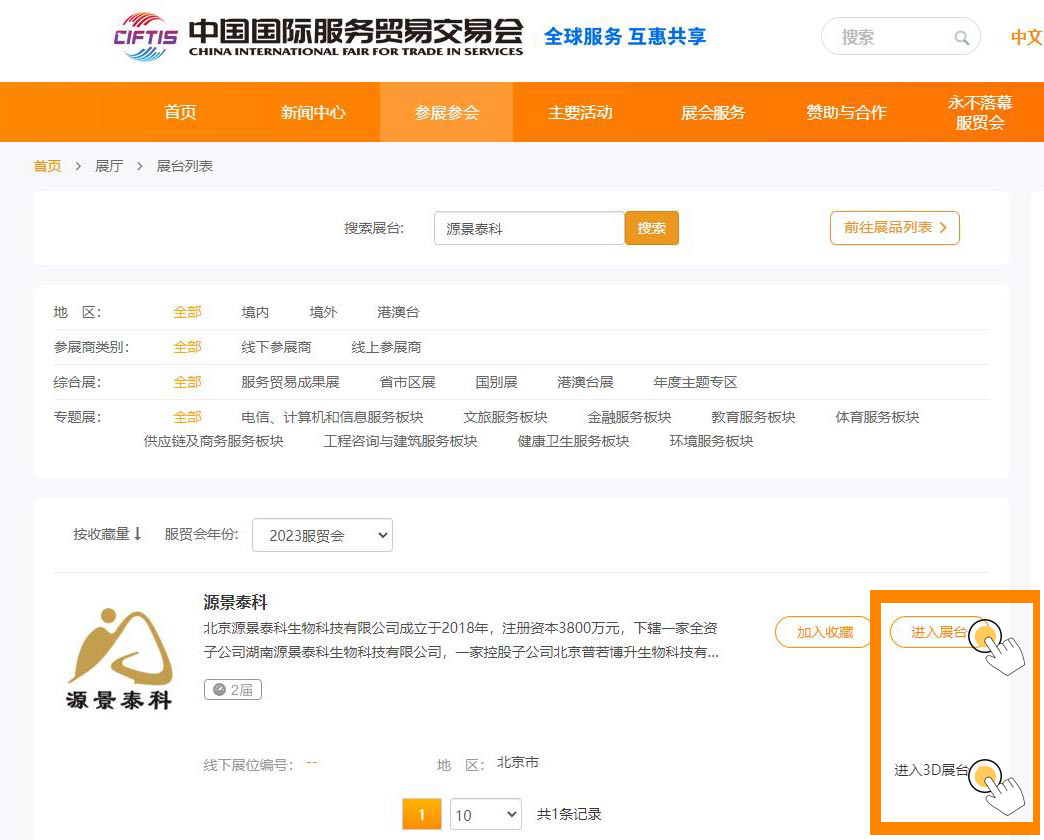
Task: Open the 展会服务 navigation menu
Action: click(x=713, y=112)
